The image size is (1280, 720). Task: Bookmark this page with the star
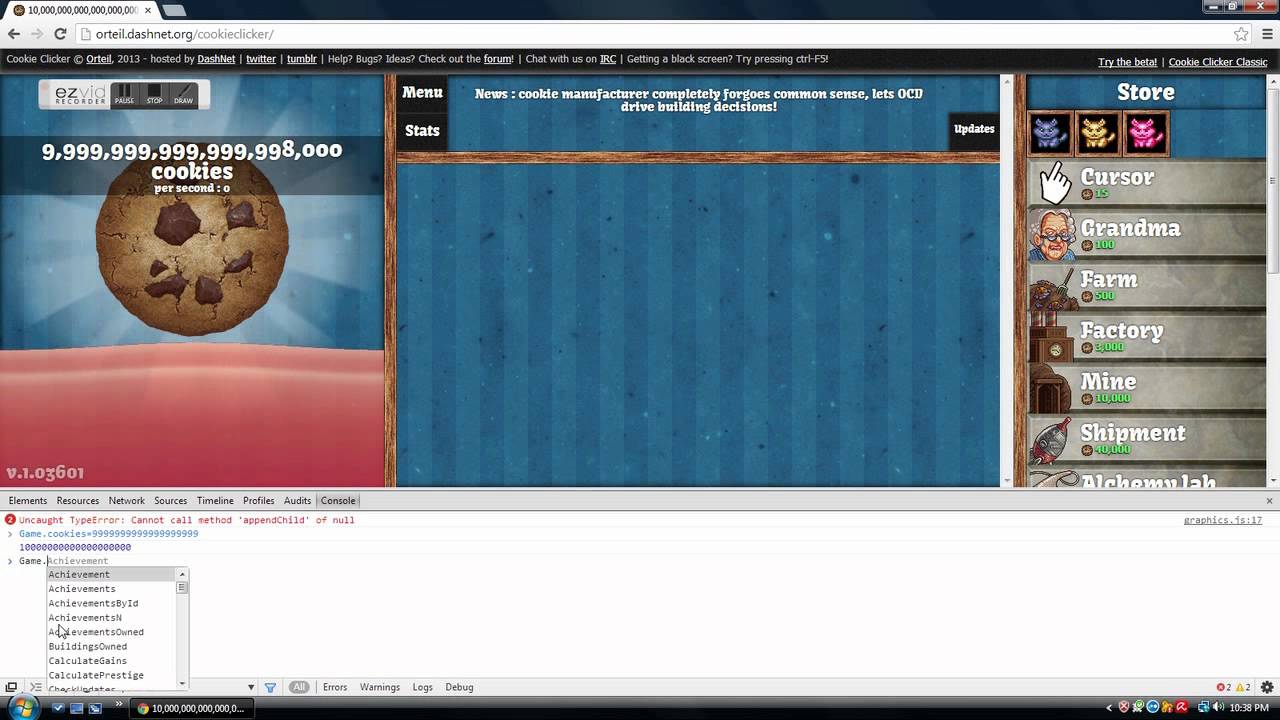point(1241,34)
